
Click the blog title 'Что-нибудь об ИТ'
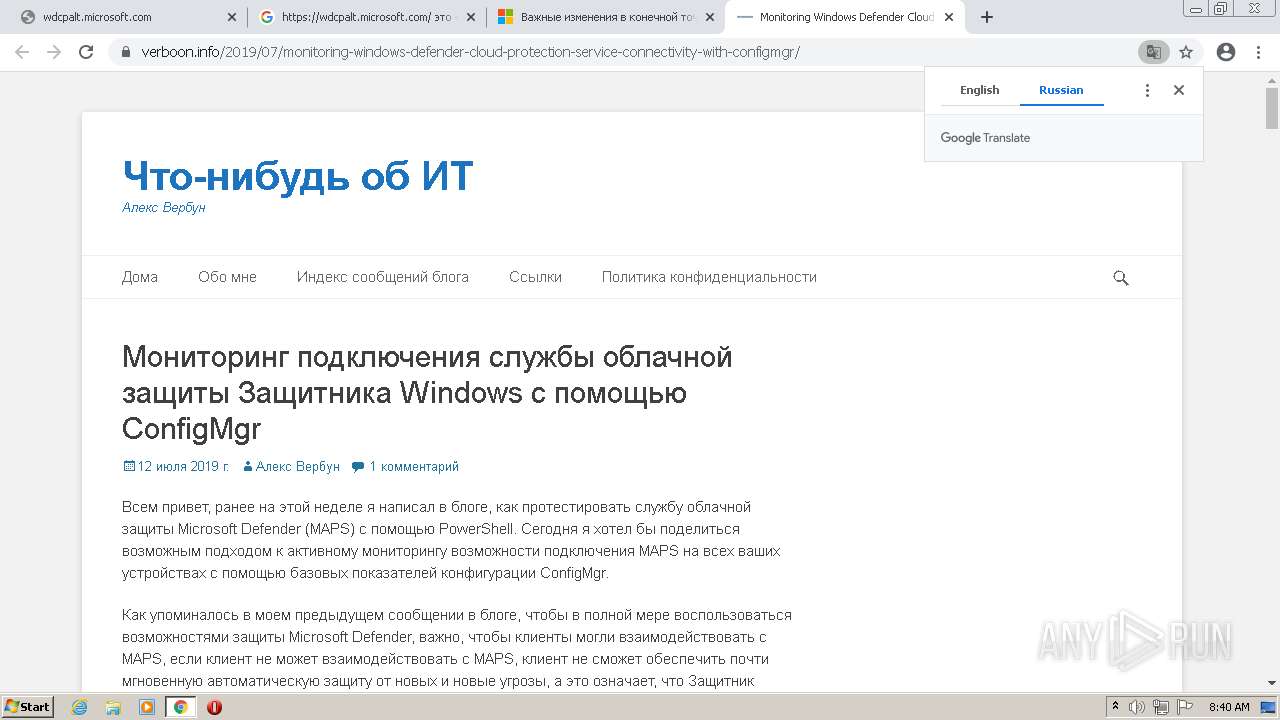pyautogui.click(x=297, y=176)
